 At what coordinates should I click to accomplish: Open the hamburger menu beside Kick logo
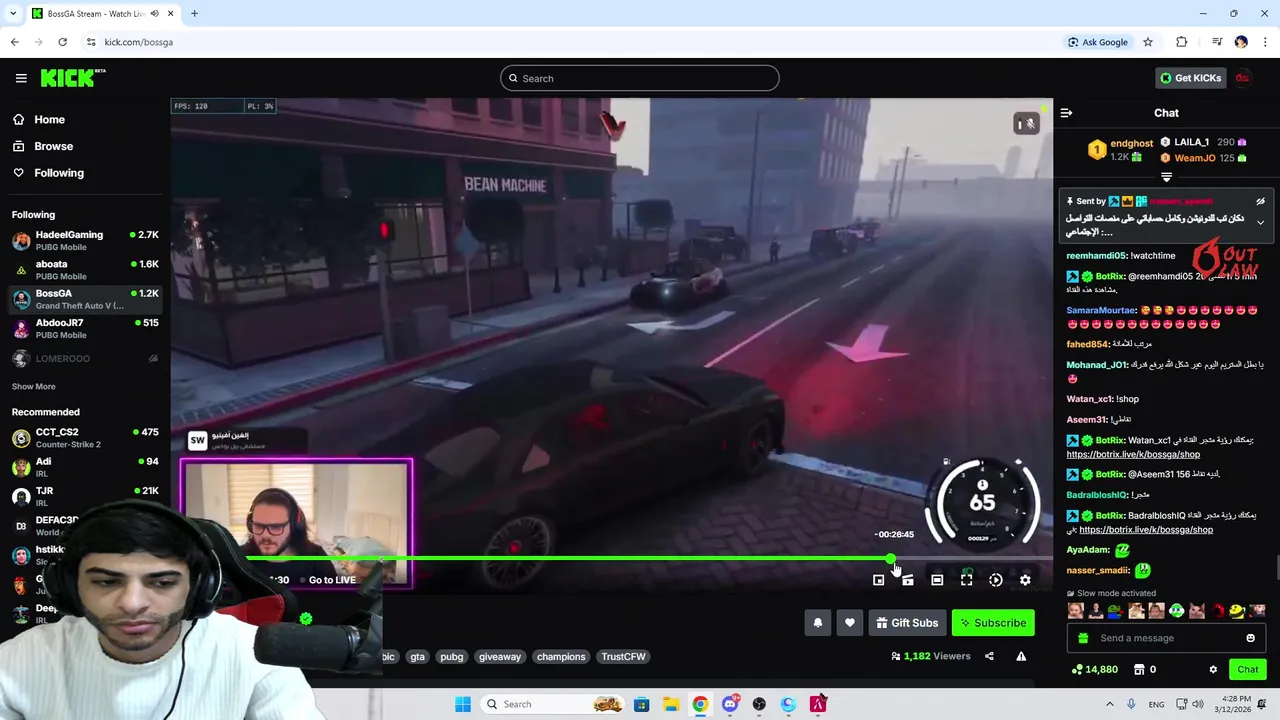(21, 78)
